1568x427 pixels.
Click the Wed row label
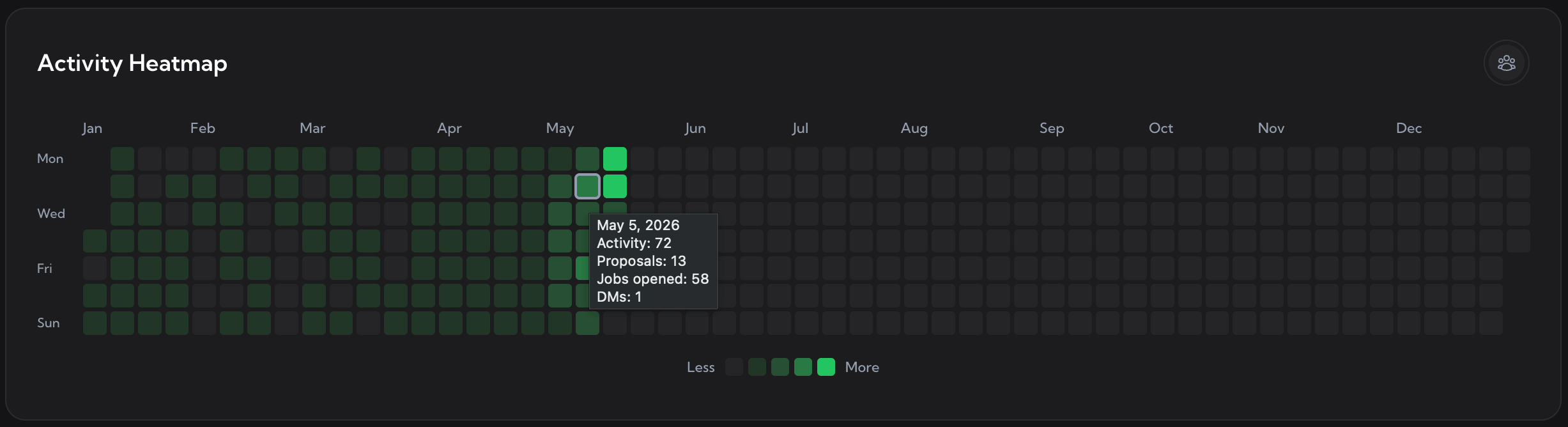tap(51, 213)
